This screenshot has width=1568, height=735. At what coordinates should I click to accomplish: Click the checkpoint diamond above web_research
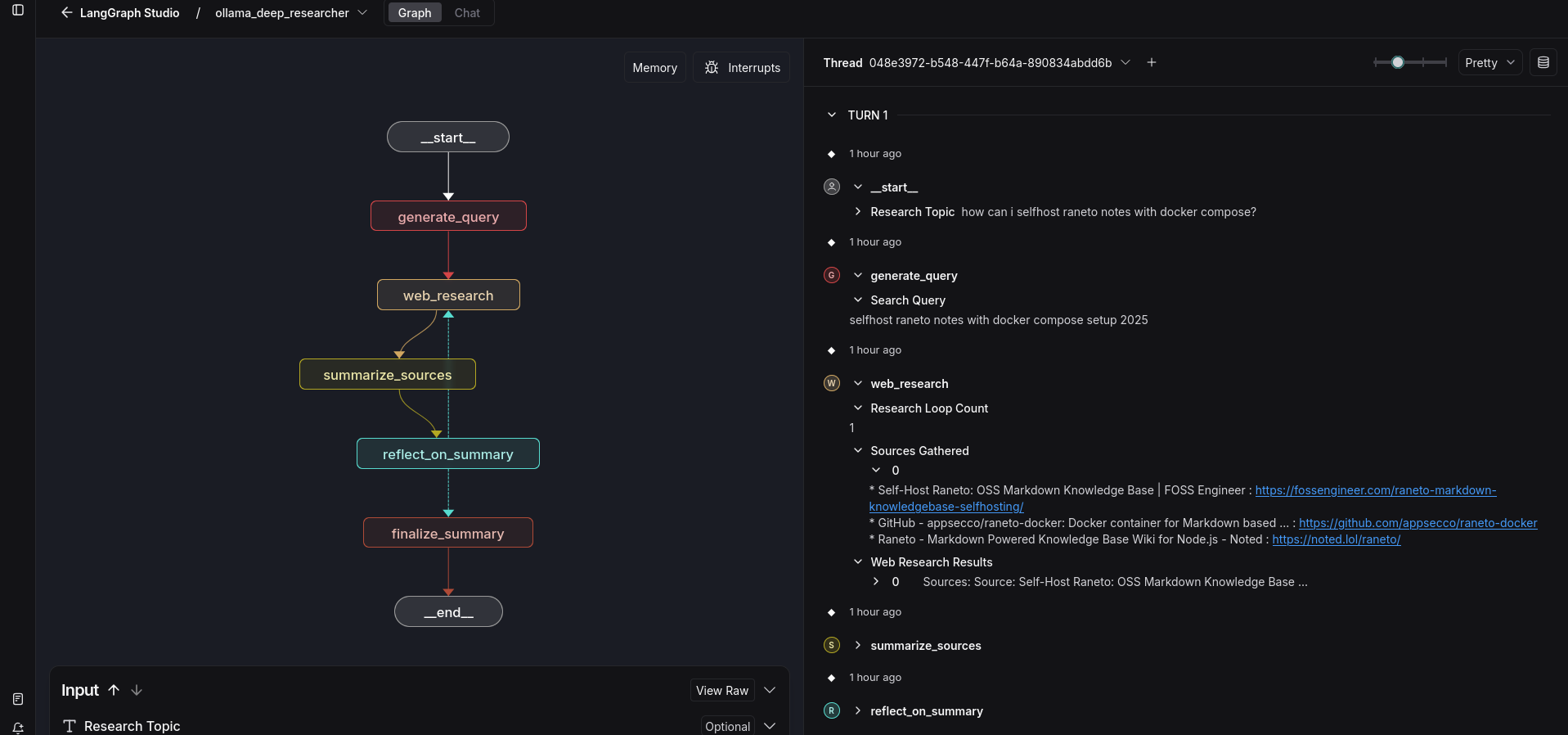coord(832,350)
